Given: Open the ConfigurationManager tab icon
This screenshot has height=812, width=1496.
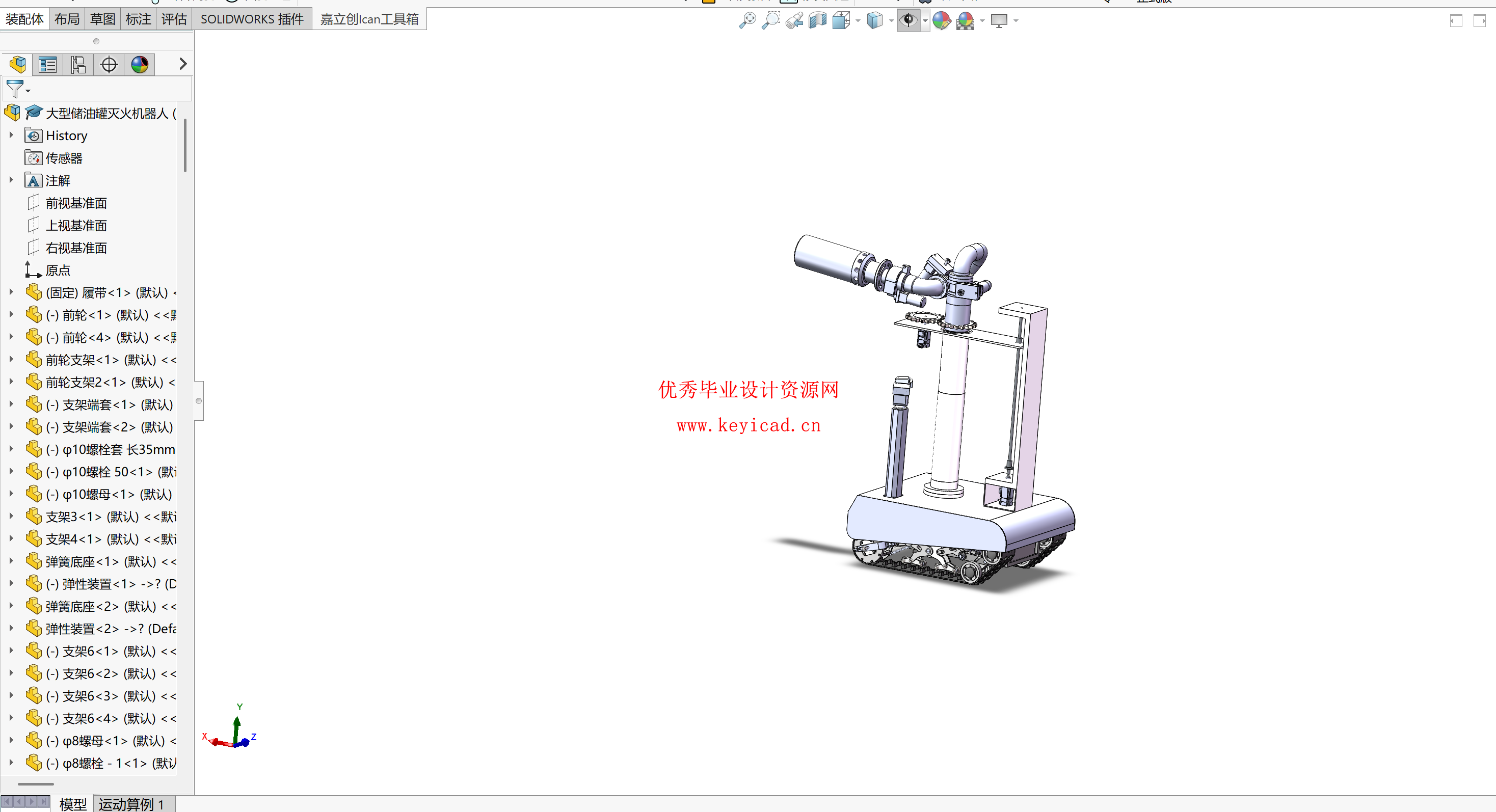Looking at the screenshot, I should (78, 64).
